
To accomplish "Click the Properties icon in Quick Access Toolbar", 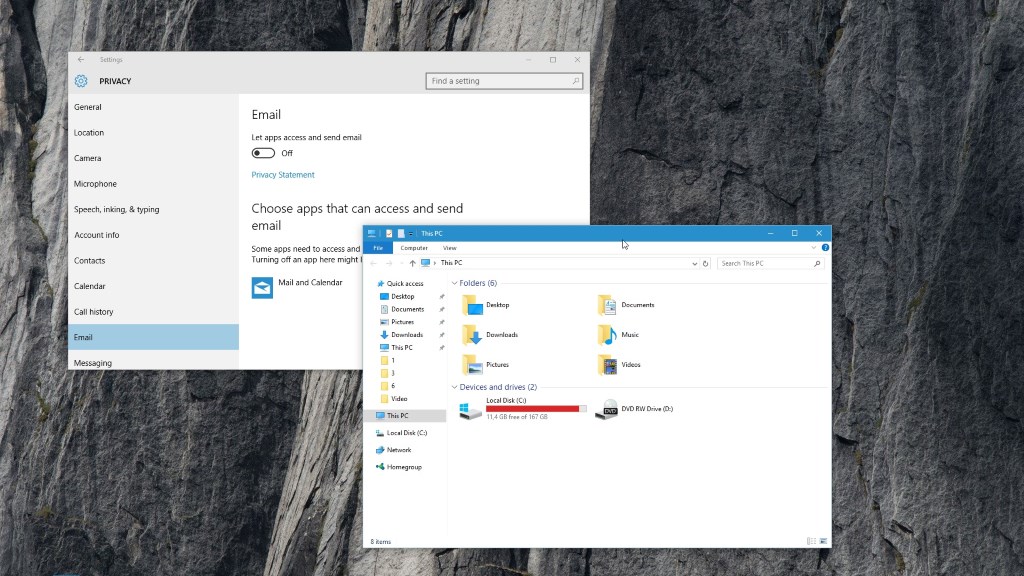I will point(389,233).
